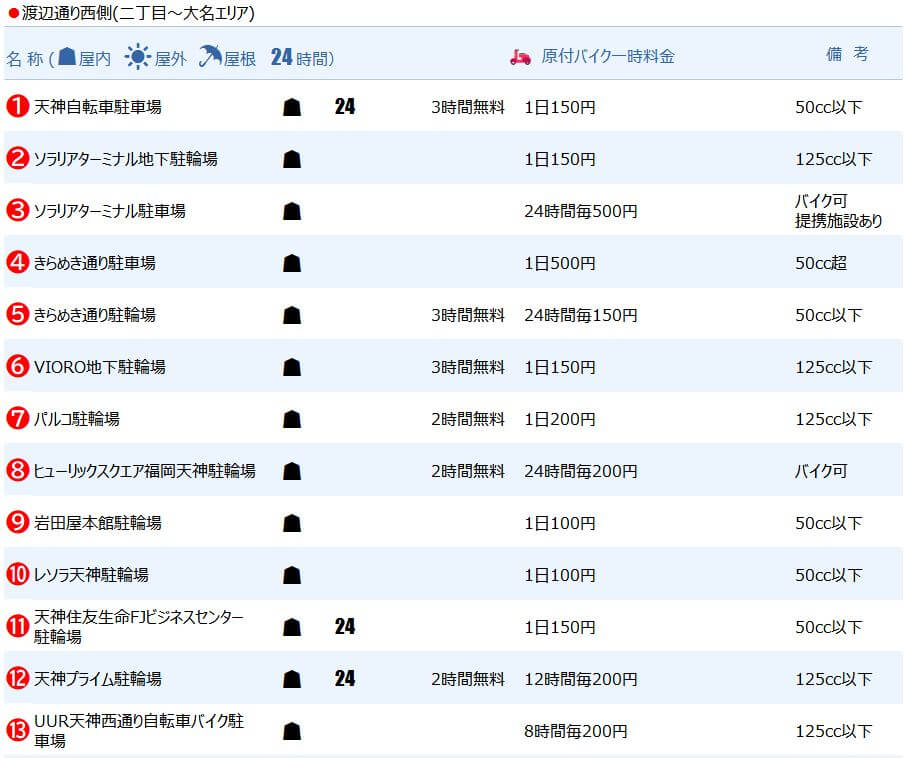Click the indoor 屋内 icon in header
Screen dimensions: 905x758
point(68,55)
